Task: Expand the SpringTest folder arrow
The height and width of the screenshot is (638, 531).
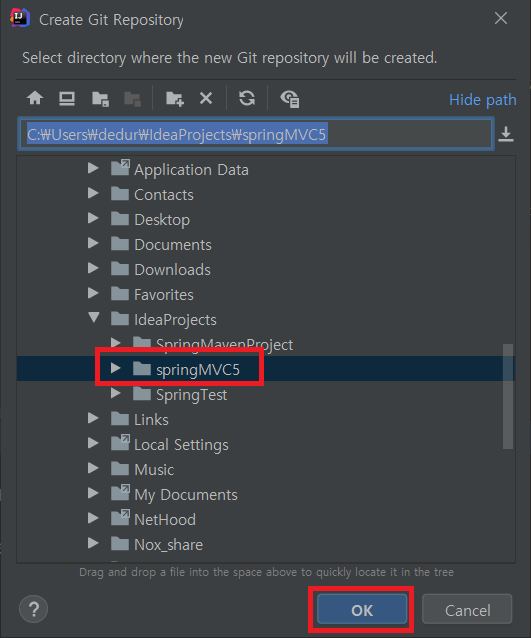Action: point(116,393)
